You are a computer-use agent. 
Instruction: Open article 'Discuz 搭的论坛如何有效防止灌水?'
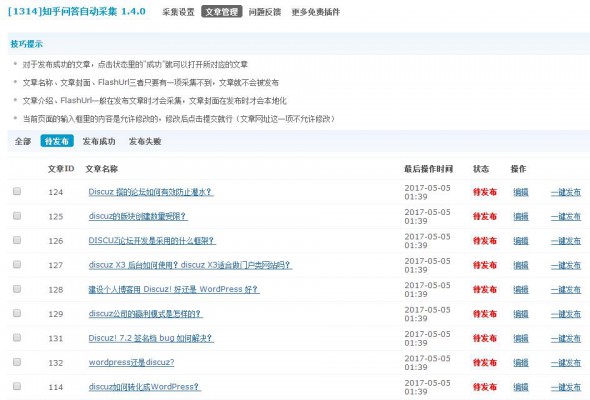[151, 192]
